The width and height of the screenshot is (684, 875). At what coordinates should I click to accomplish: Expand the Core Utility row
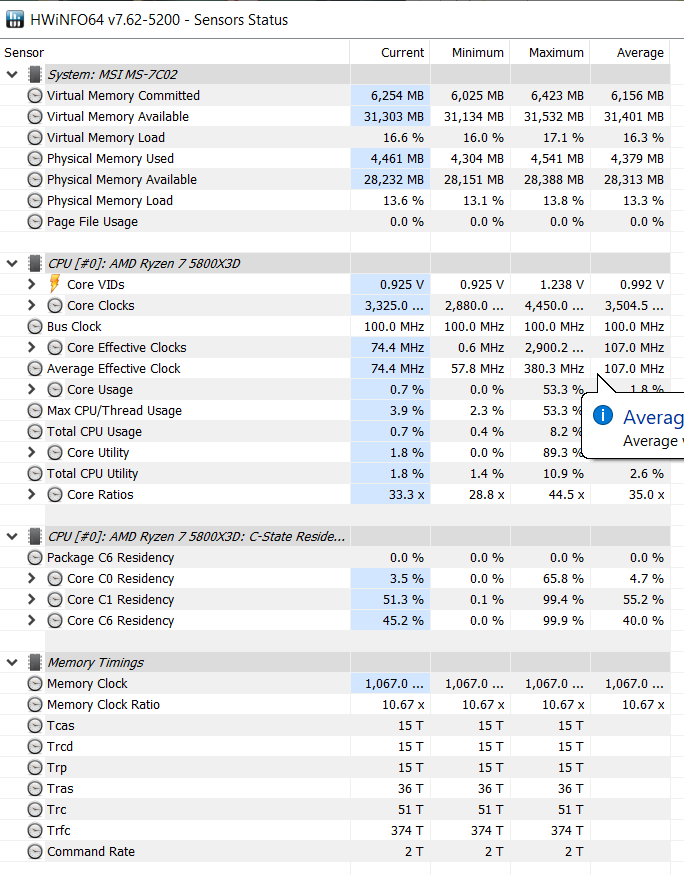point(32,452)
